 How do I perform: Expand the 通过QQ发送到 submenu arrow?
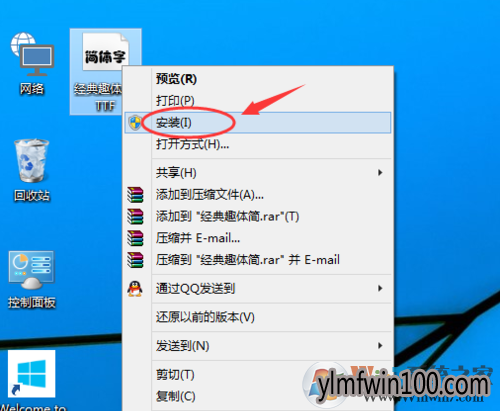point(380,289)
